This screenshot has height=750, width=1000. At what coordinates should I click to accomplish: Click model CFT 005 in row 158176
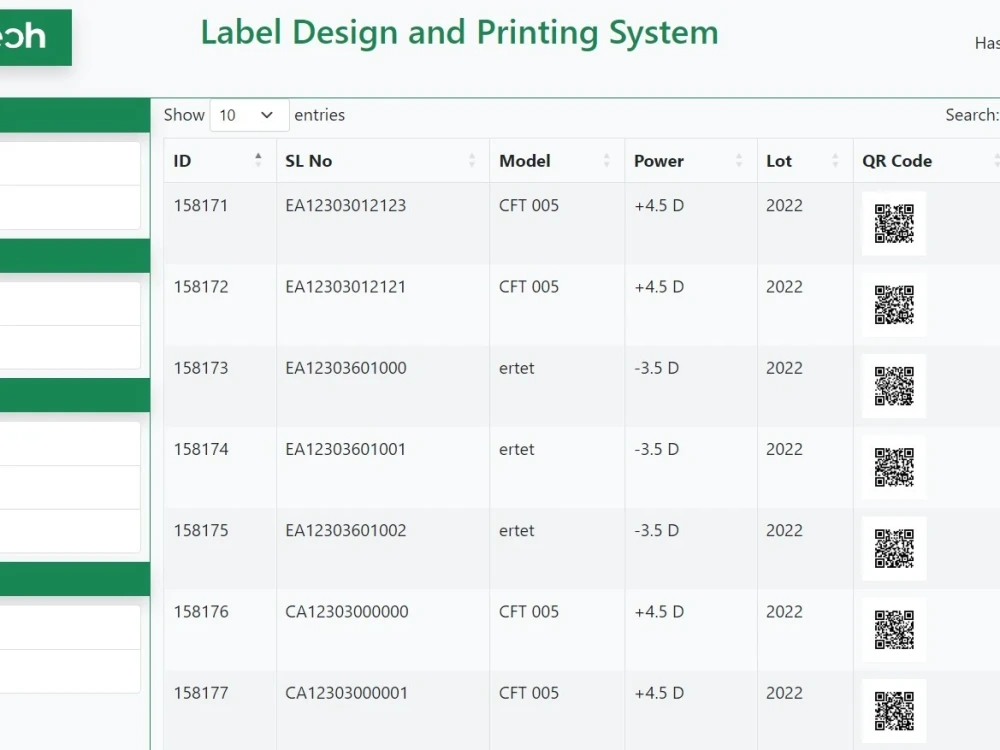tap(529, 612)
